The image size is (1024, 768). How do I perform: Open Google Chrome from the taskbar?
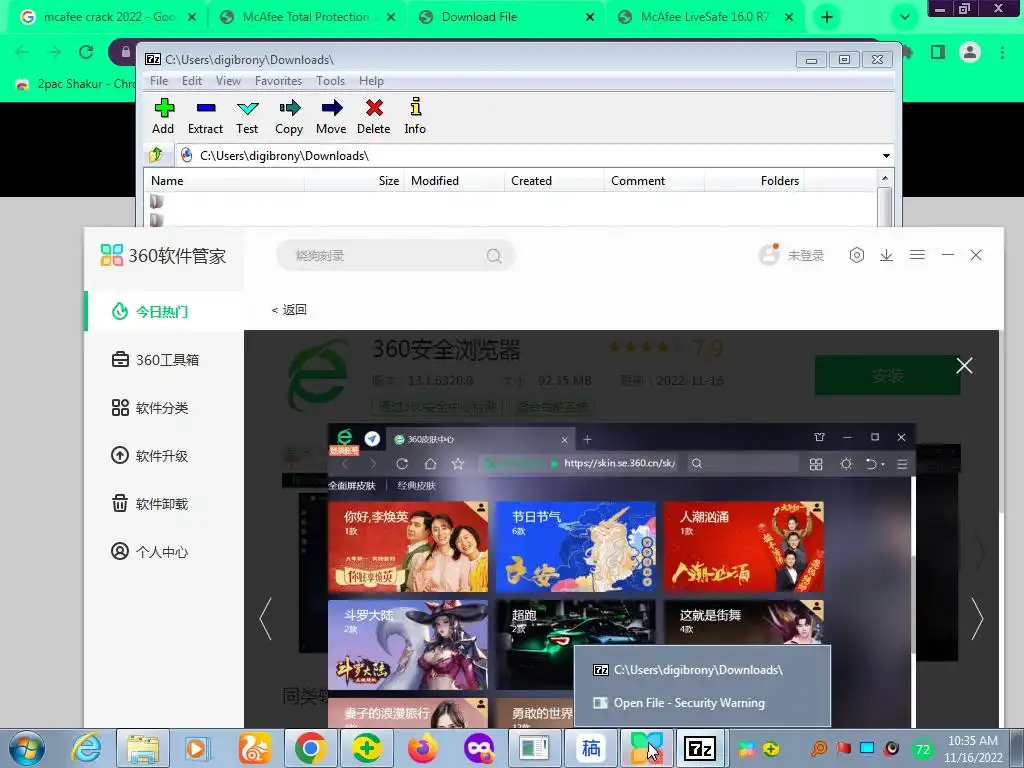[x=310, y=748]
